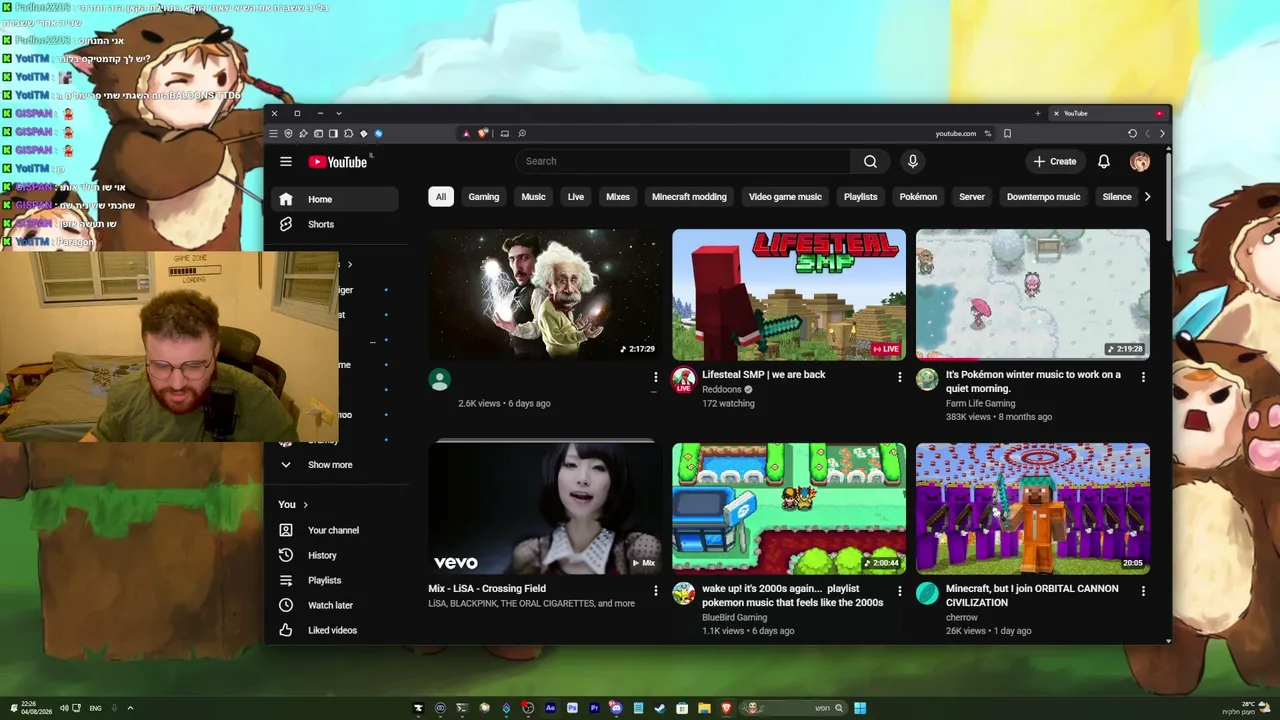Open the cherrow channel avatar
Screen dimensions: 1280x720
[x=928, y=594]
